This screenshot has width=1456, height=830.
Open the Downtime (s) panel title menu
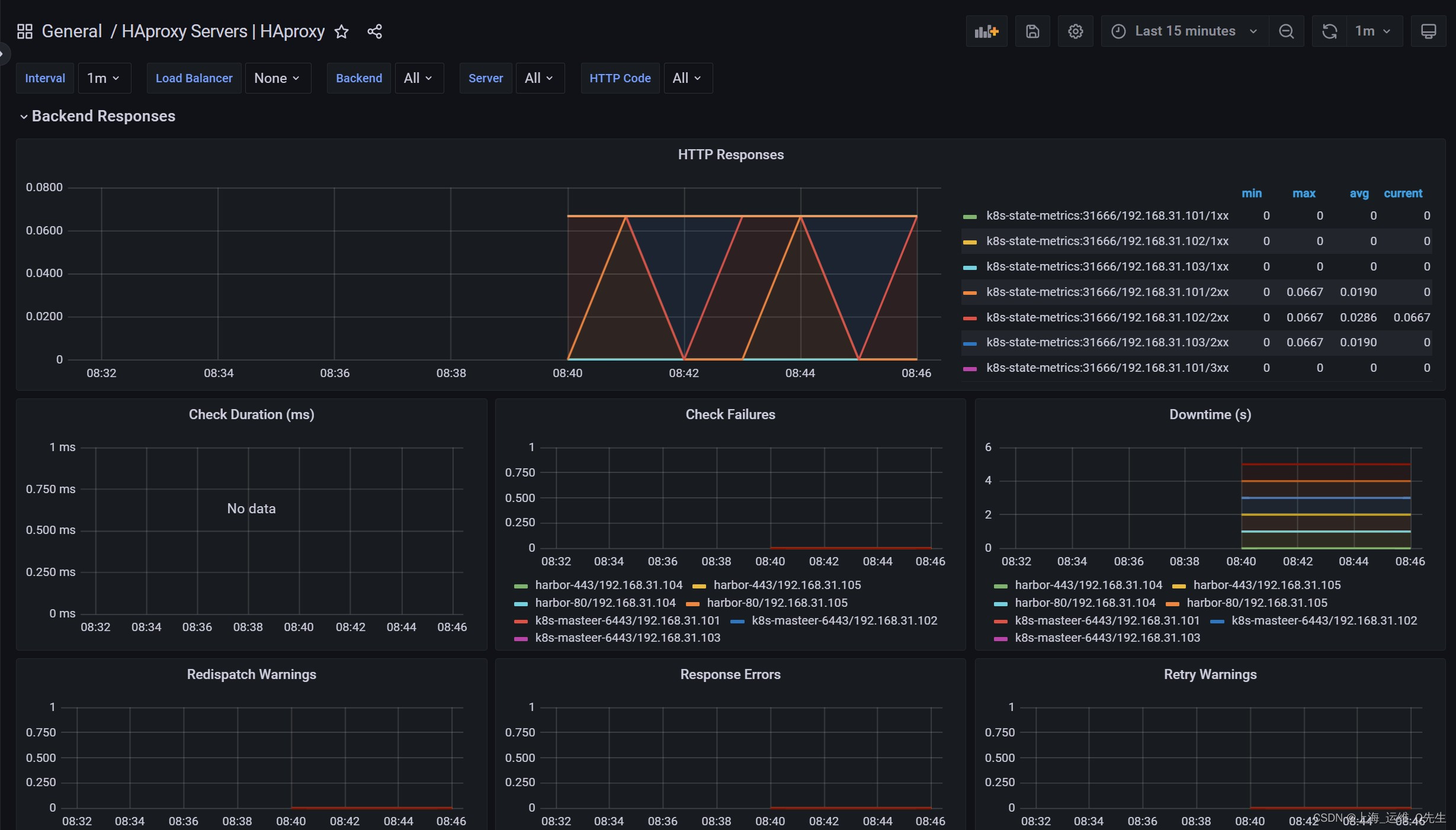[1210, 414]
